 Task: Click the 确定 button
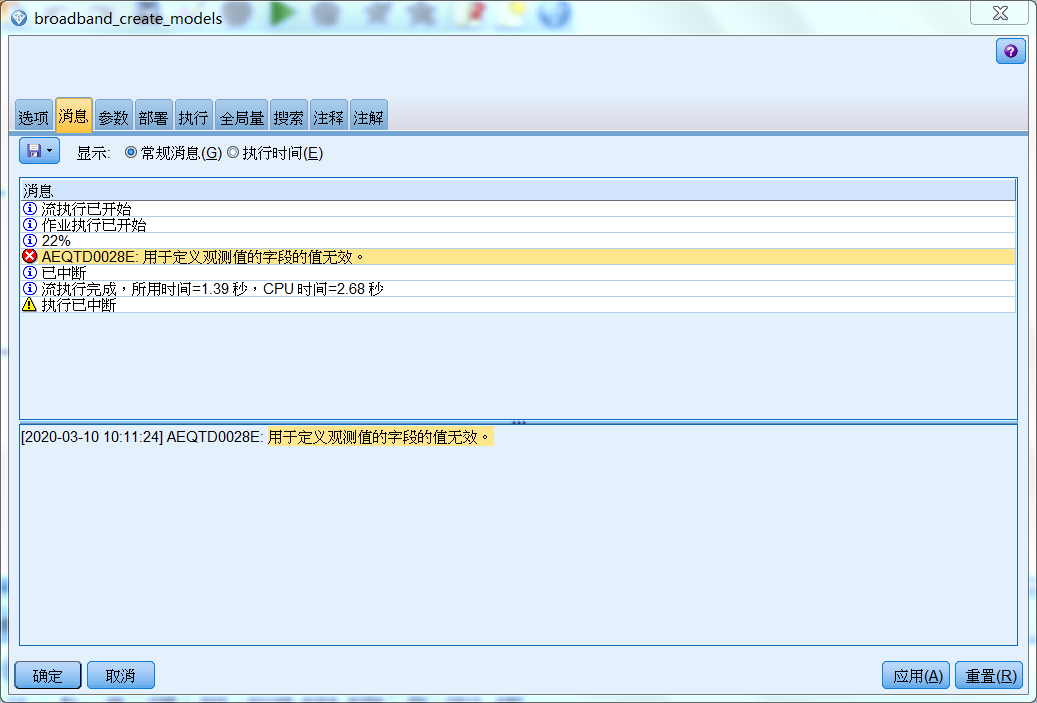pyautogui.click(x=48, y=675)
